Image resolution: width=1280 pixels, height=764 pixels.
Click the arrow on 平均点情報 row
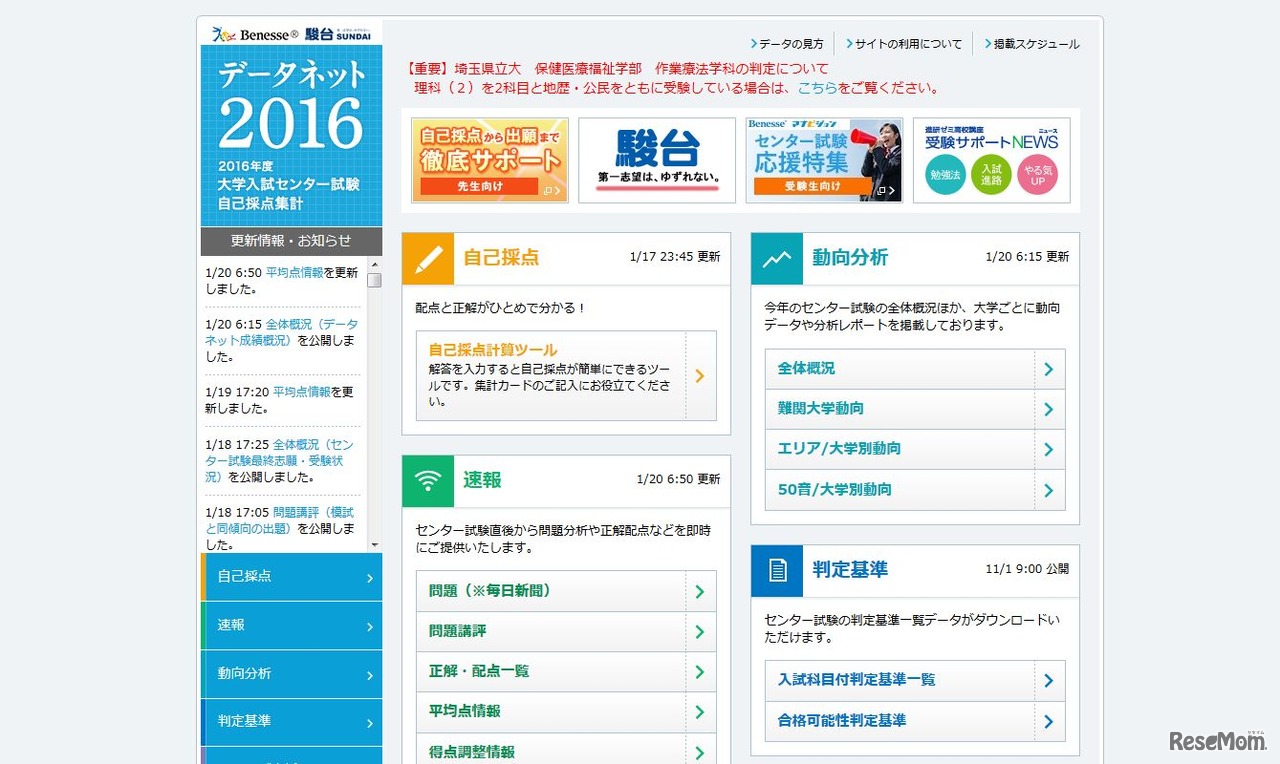pyautogui.click(x=700, y=712)
